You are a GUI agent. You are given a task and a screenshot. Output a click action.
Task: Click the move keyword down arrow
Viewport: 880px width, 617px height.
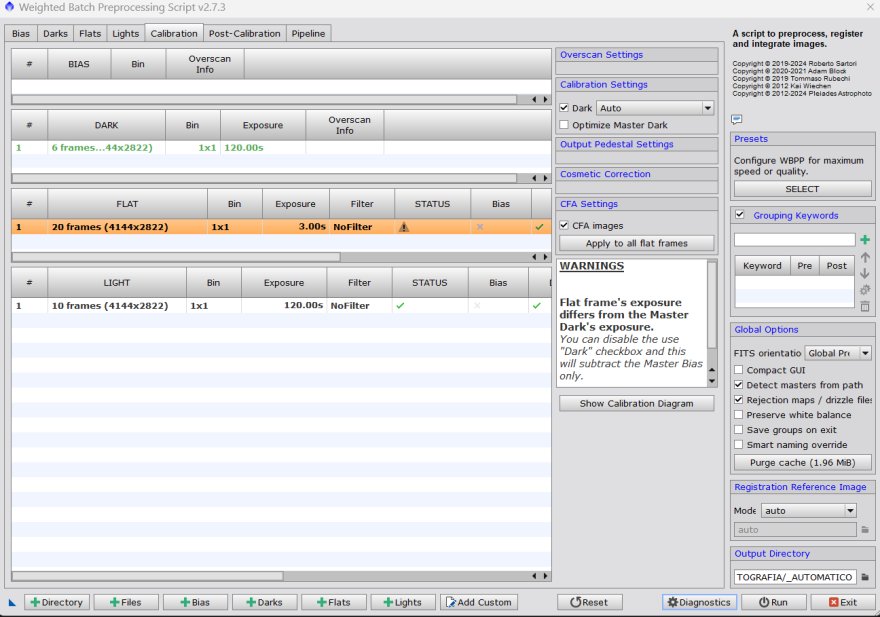tap(865, 273)
